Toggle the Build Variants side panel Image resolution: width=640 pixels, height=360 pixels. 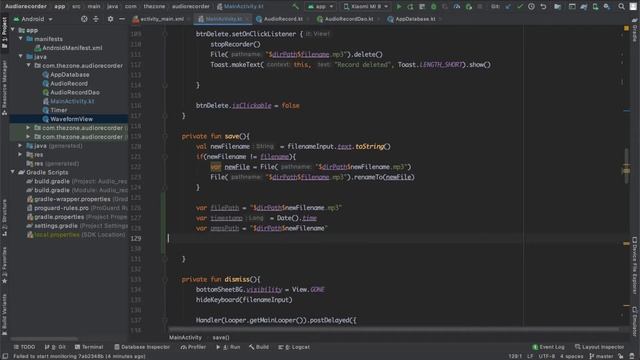click(x=4, y=314)
